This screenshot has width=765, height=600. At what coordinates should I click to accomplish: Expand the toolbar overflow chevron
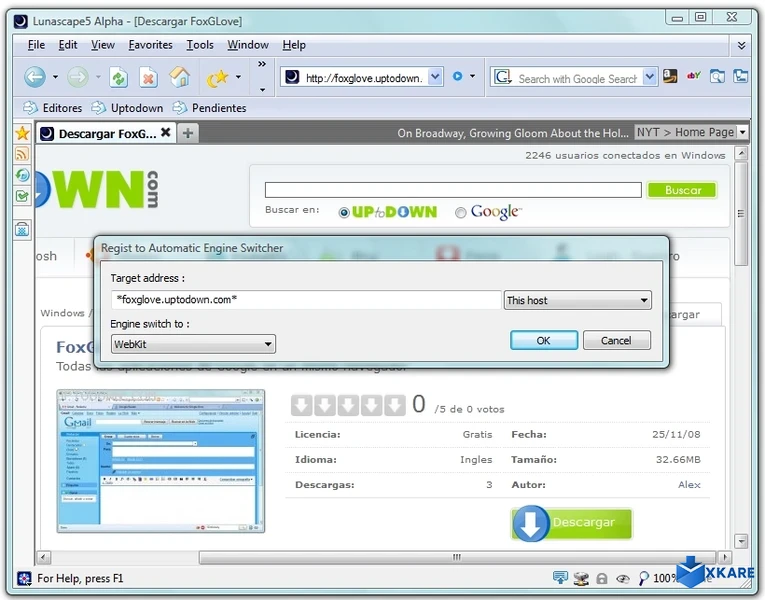coord(262,64)
